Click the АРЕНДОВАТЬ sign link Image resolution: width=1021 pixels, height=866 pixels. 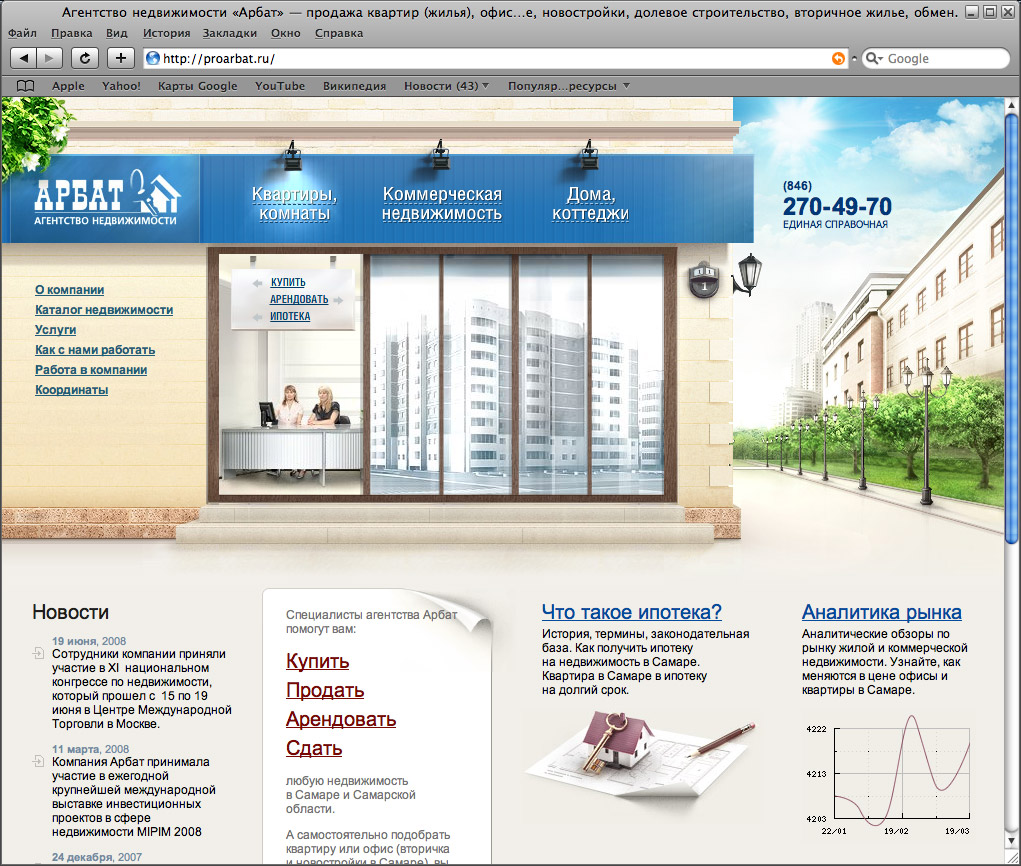(299, 299)
